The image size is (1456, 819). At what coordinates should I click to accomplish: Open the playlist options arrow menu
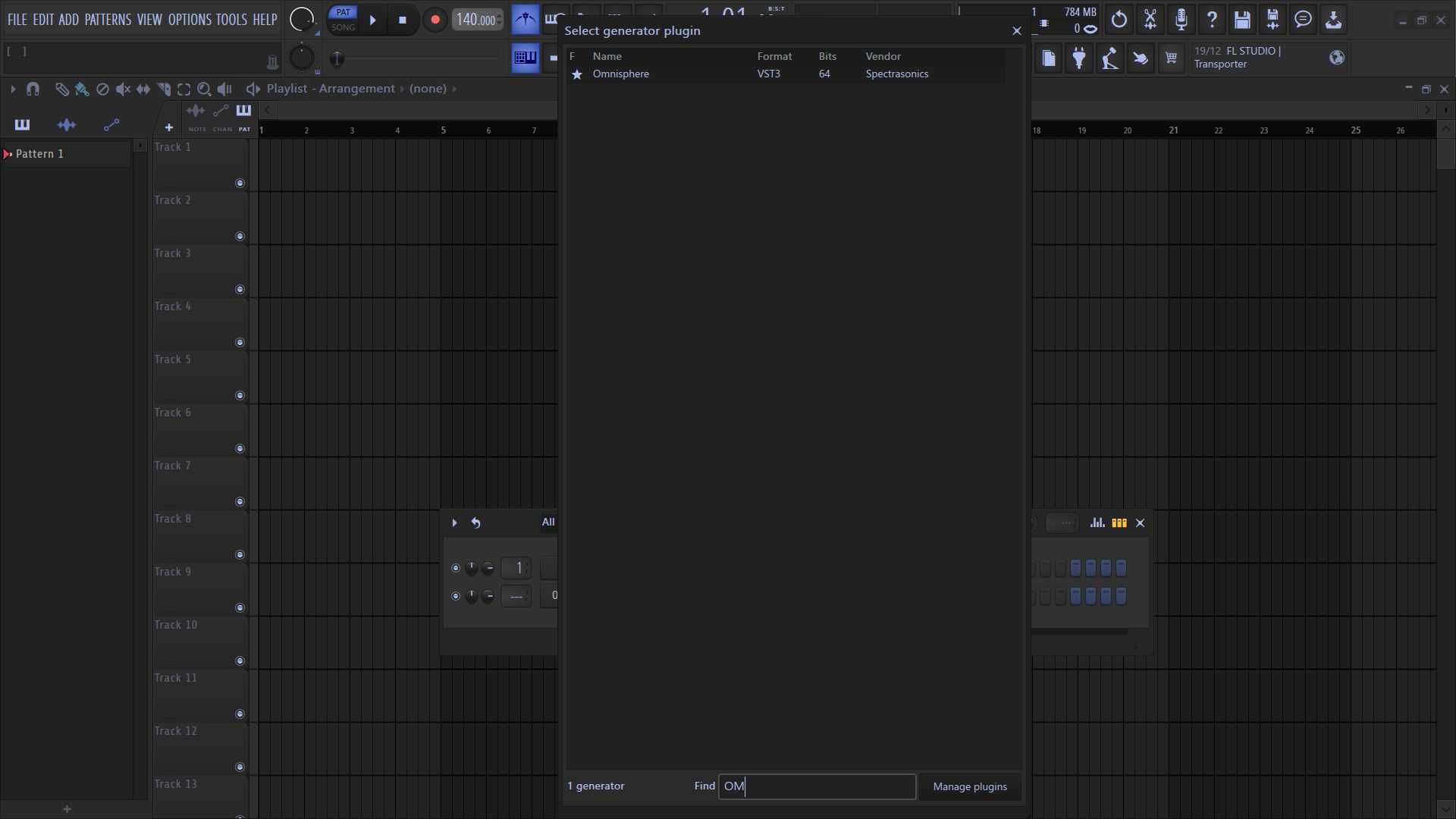(x=12, y=89)
